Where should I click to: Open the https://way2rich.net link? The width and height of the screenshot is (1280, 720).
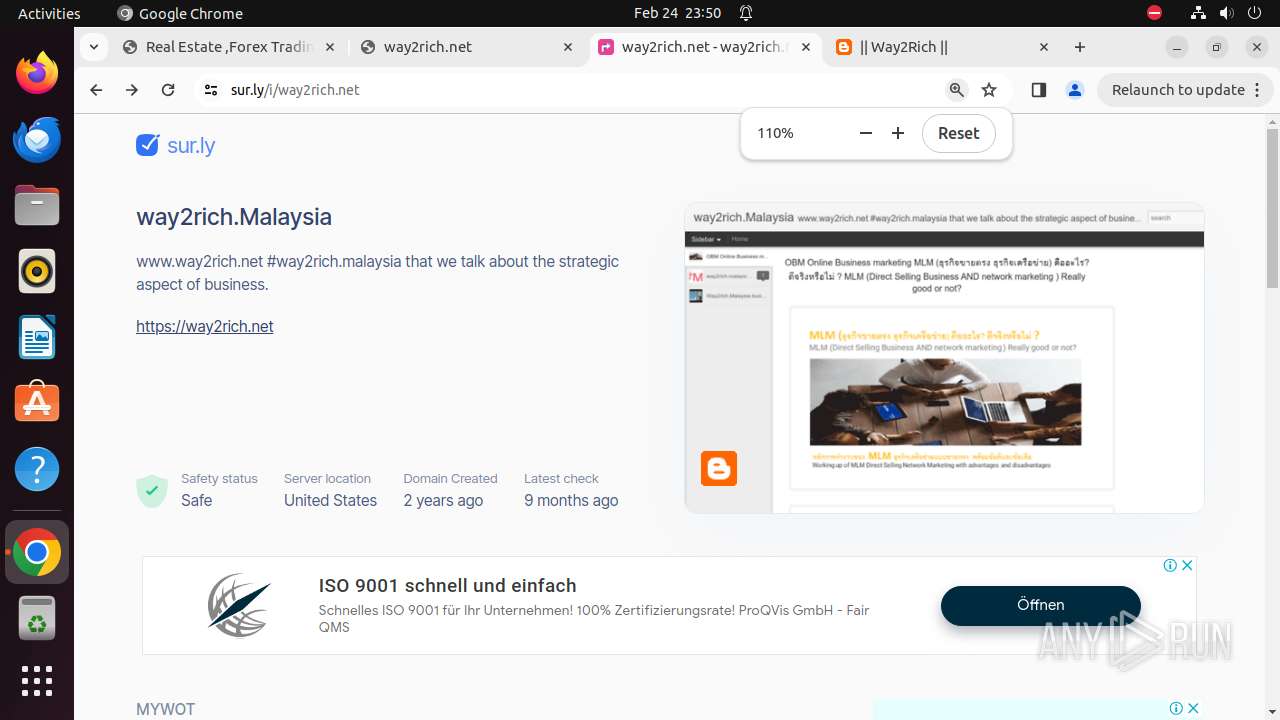[x=205, y=326]
